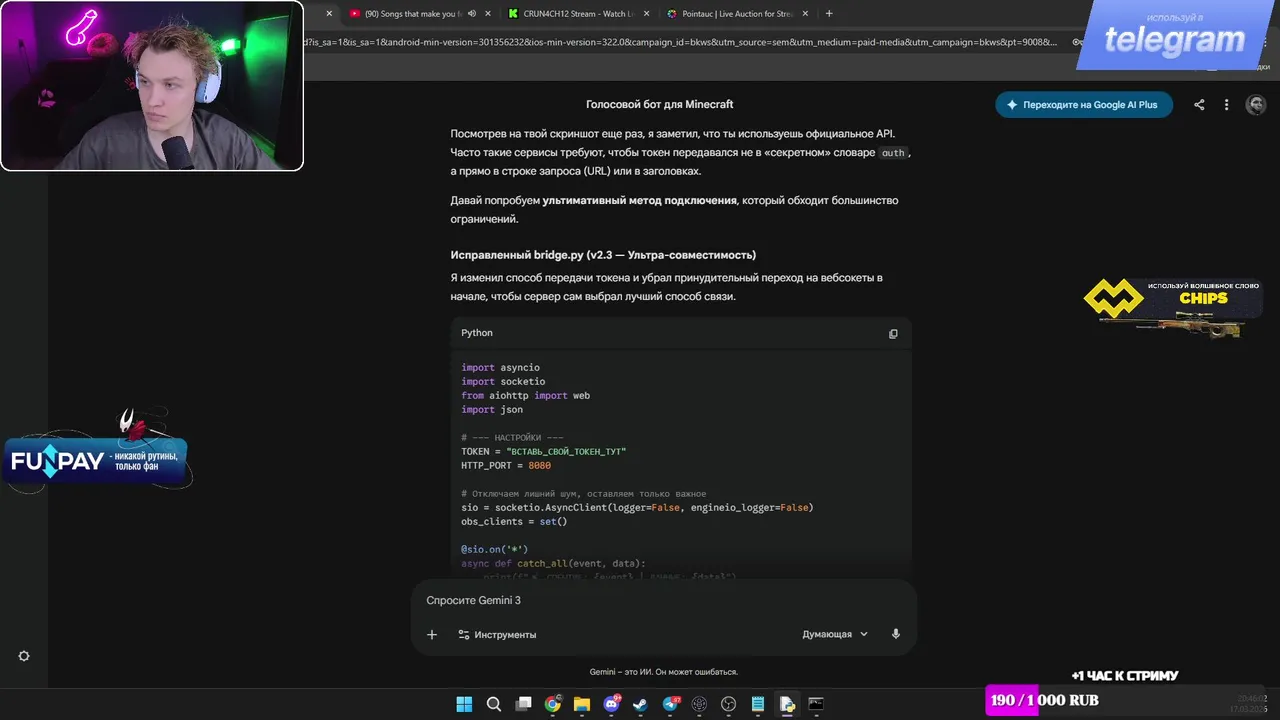The image size is (1280, 720).
Task: Click the @sio.on('*') decorator line
Action: (494, 550)
